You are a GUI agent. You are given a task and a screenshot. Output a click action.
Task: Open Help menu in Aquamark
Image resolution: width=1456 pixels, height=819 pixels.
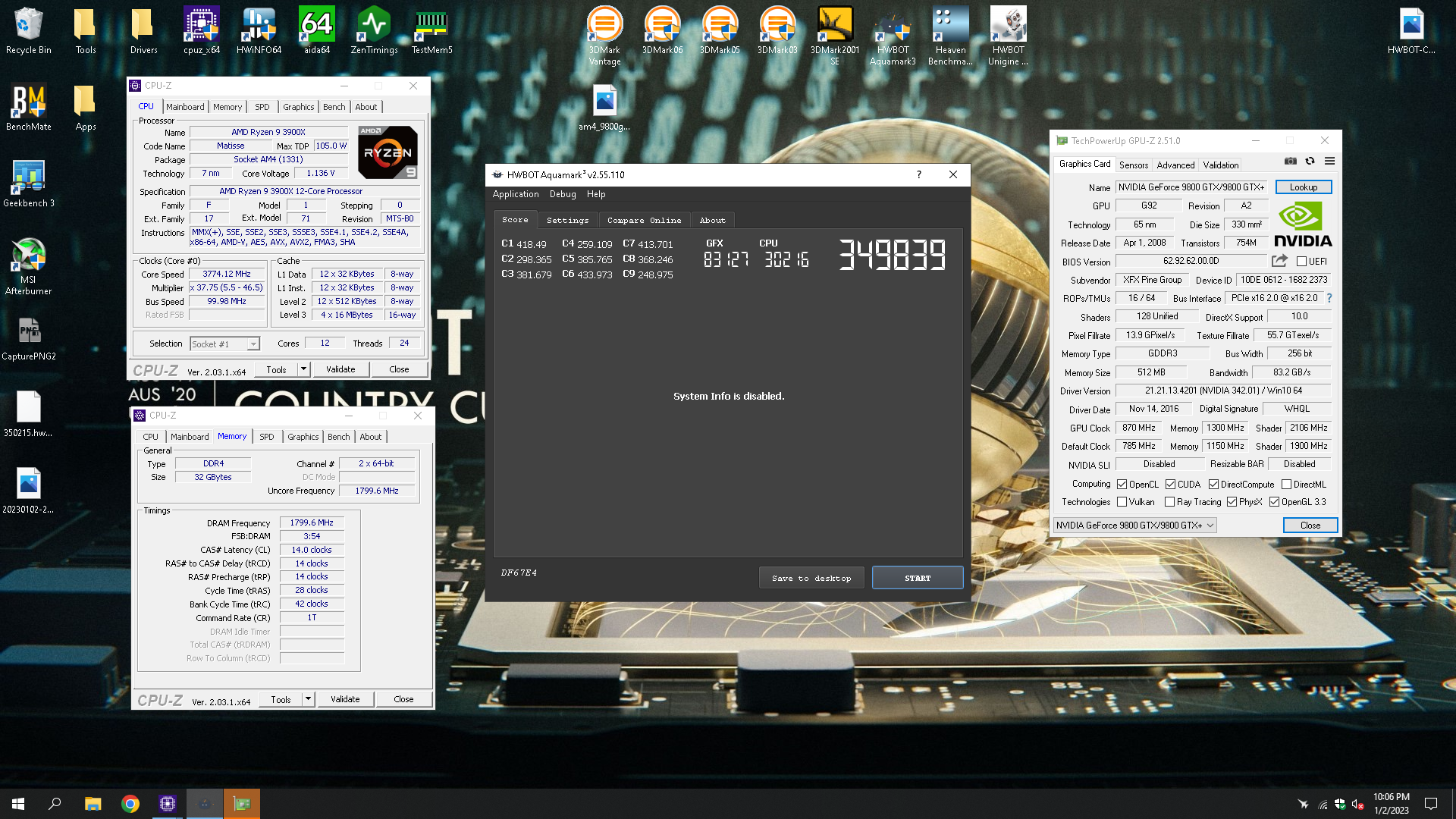click(596, 194)
